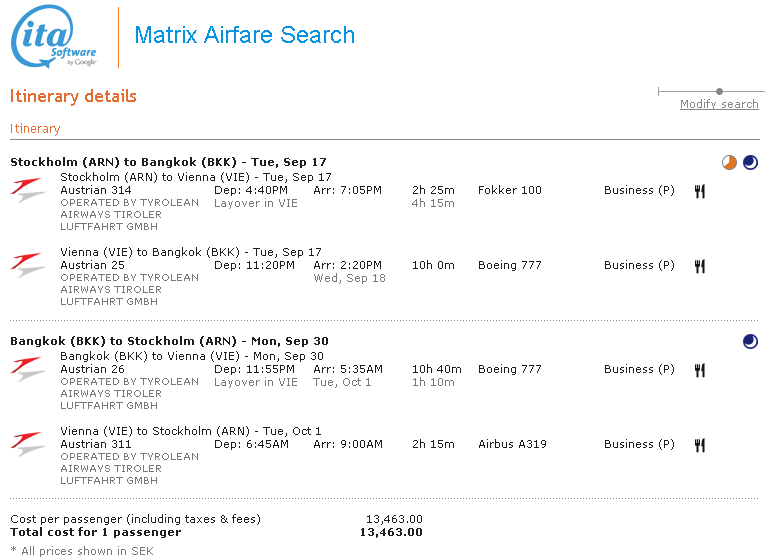The height and width of the screenshot is (559, 765).
Task: Click the ITA Software logo
Action: 54,39
